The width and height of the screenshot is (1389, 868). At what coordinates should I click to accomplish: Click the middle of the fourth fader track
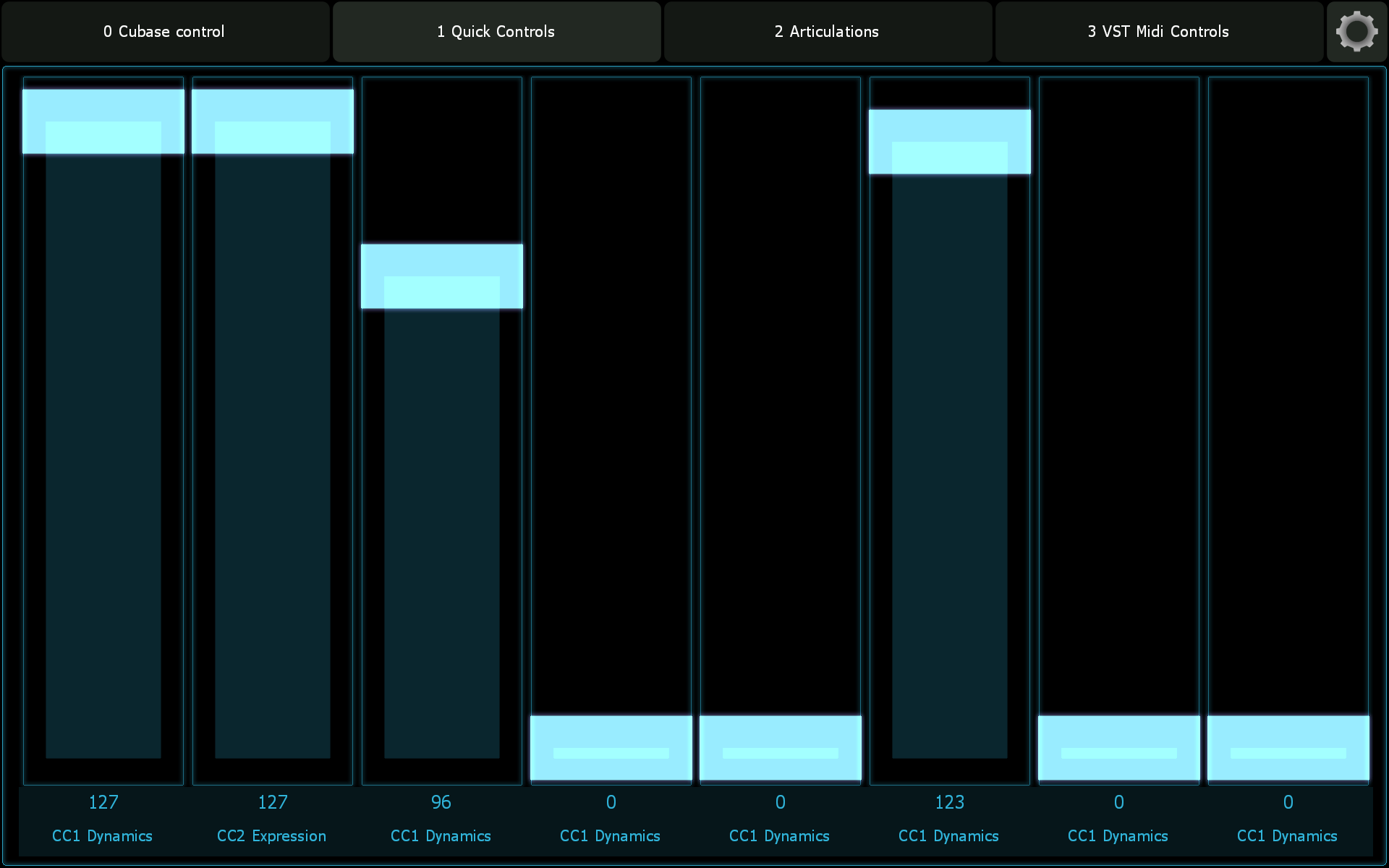tap(611, 430)
